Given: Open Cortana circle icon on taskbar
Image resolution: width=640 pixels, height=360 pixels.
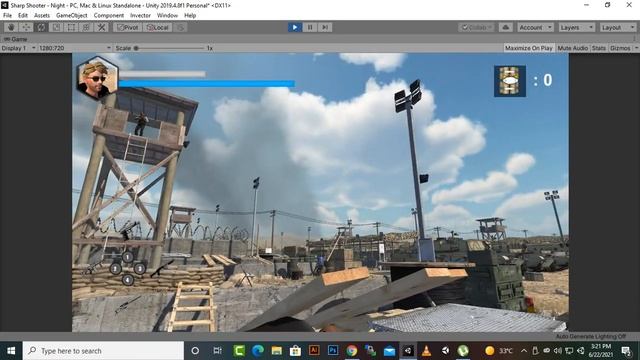Looking at the screenshot, I should pyautogui.click(x=195, y=351).
